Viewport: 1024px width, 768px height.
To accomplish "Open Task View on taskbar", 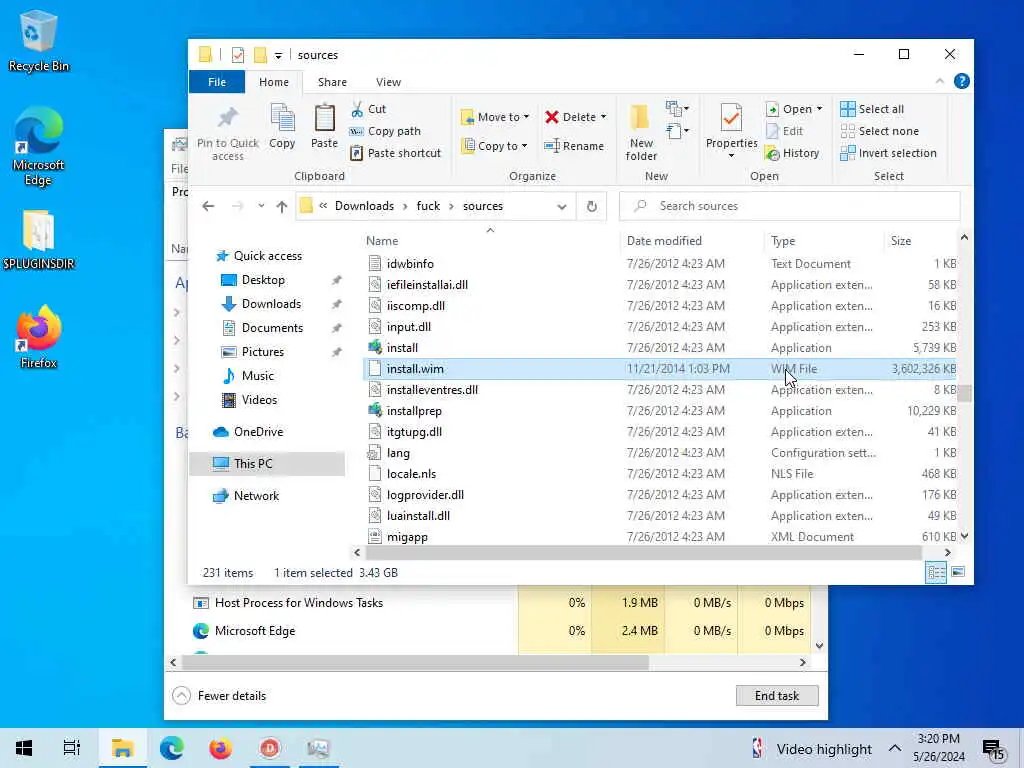I will coord(72,748).
